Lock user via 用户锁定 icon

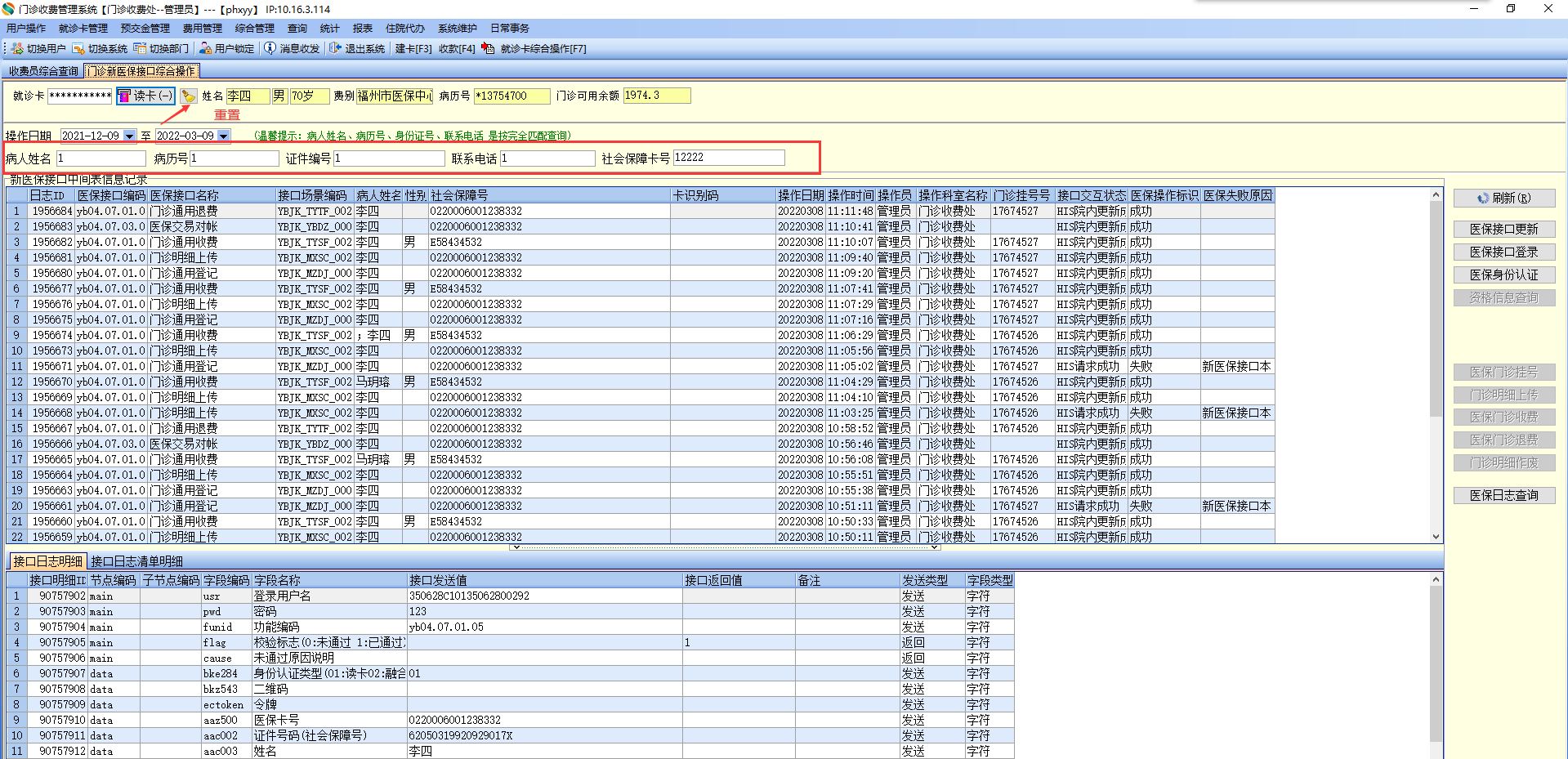[205, 49]
